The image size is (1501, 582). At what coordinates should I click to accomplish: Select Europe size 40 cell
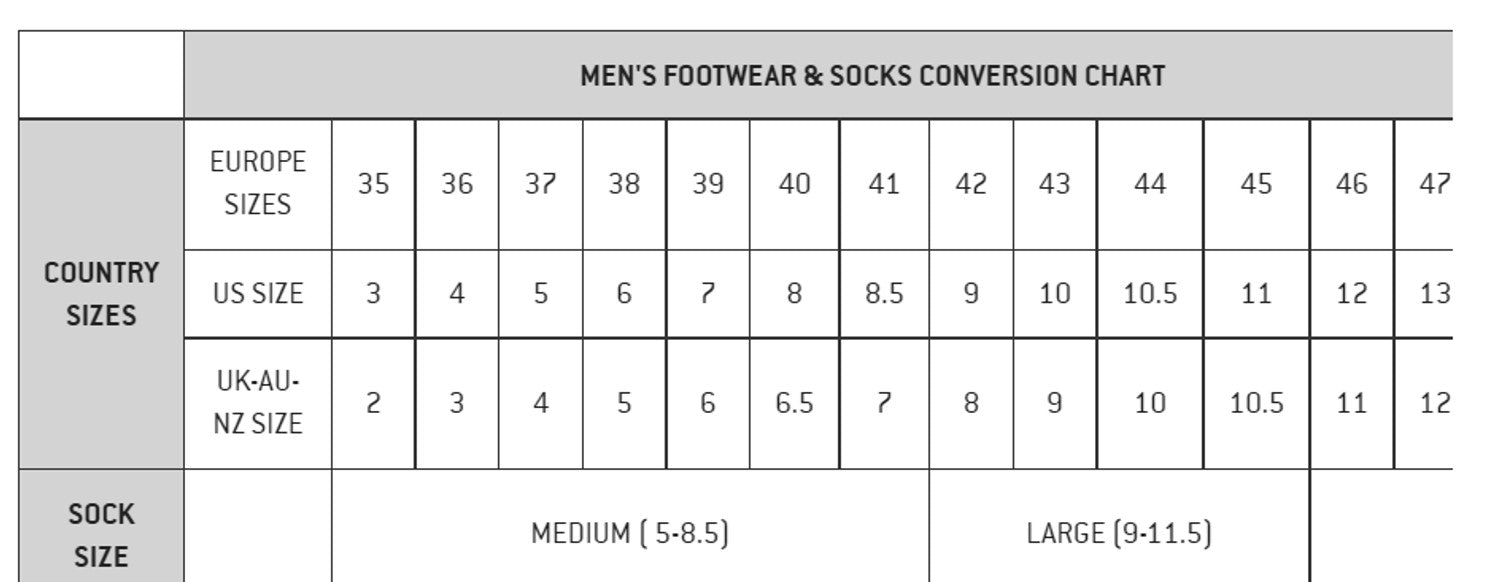[x=794, y=185]
